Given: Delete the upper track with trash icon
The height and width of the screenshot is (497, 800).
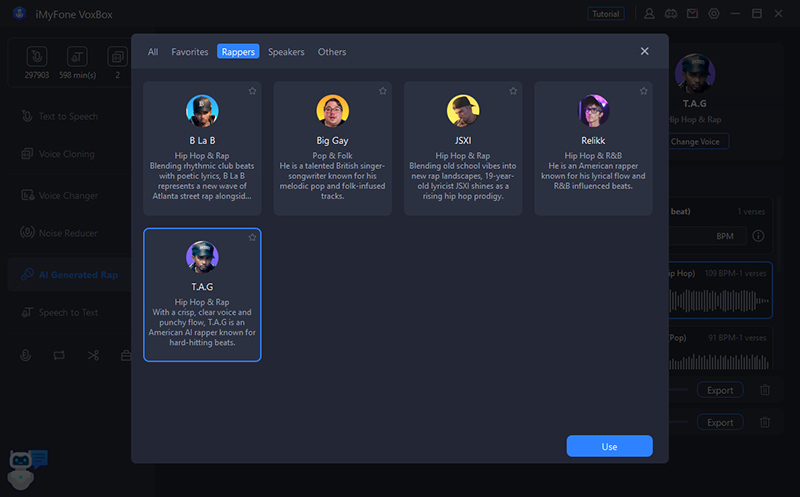Looking at the screenshot, I should tap(765, 390).
